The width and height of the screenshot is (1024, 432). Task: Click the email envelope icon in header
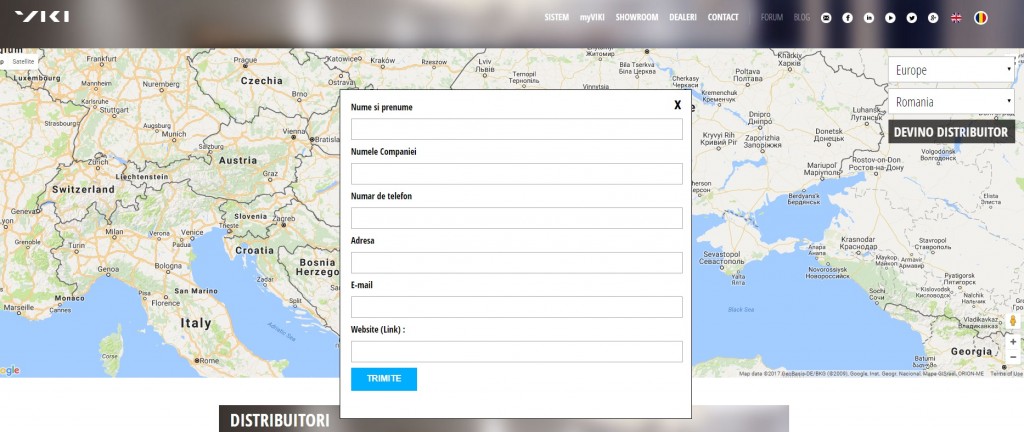point(826,18)
